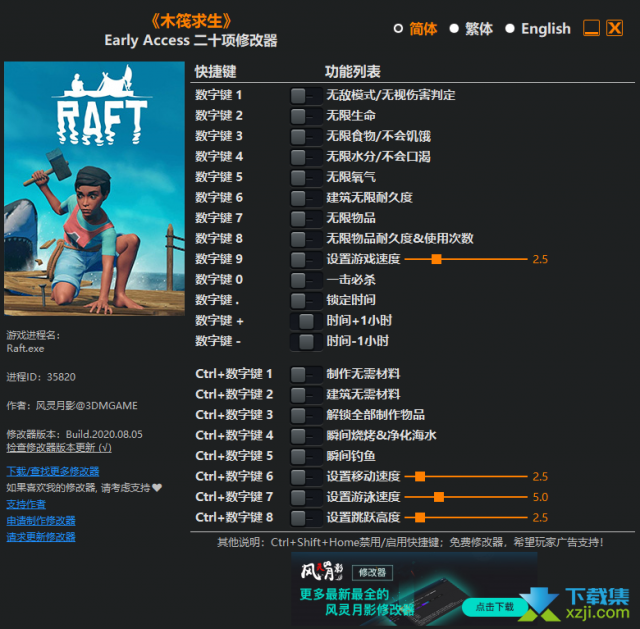The height and width of the screenshot is (629, 640).
Task: Click the Raft game cover image
Action: [94, 189]
